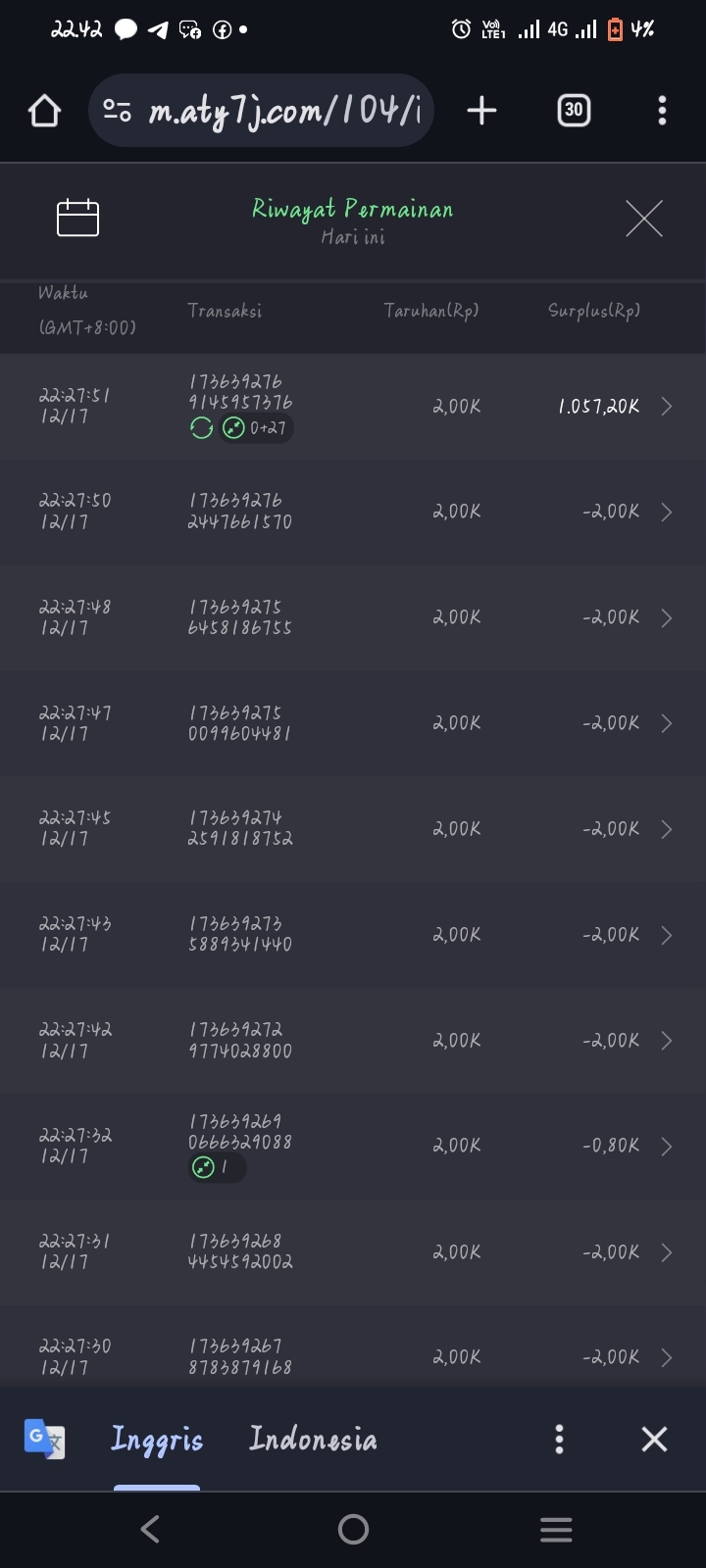Switch translation to the Inggris tab
The height and width of the screenshot is (1568, 706).
coord(157,1439)
